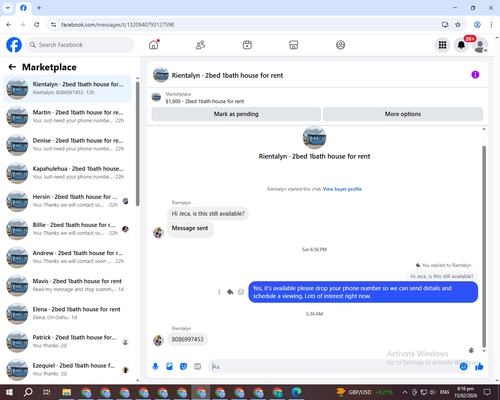This screenshot has height=400, width=500.
Task: Open more options dots beside sent message
Action: (x=219, y=292)
